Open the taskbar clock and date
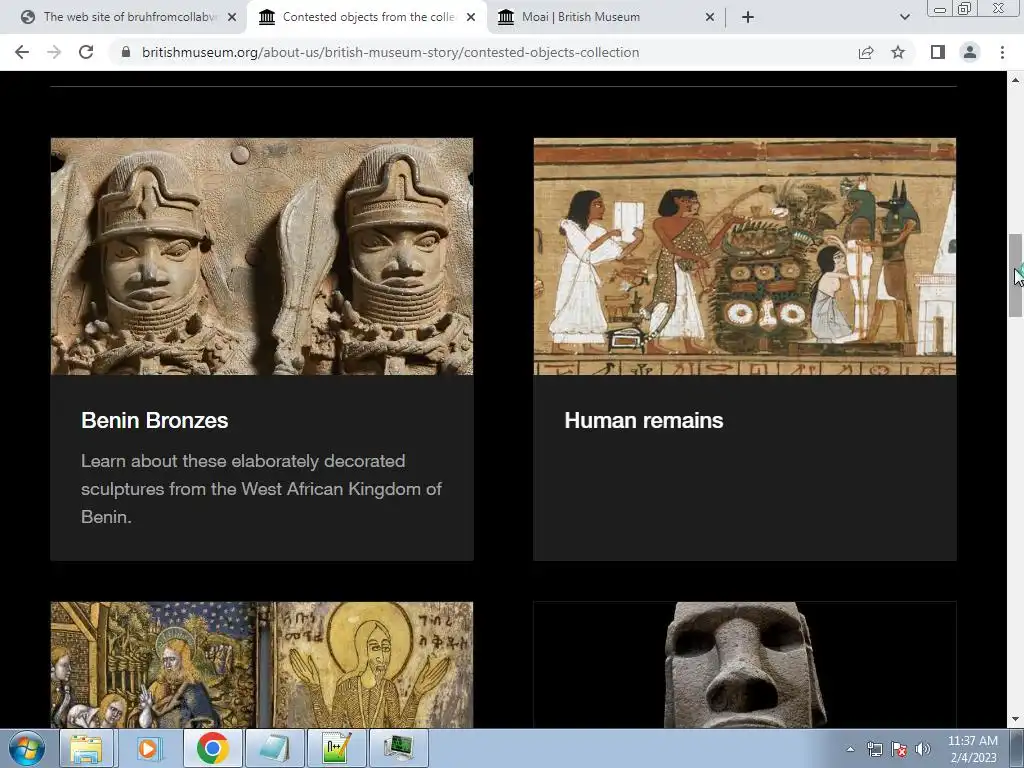 tap(973, 749)
